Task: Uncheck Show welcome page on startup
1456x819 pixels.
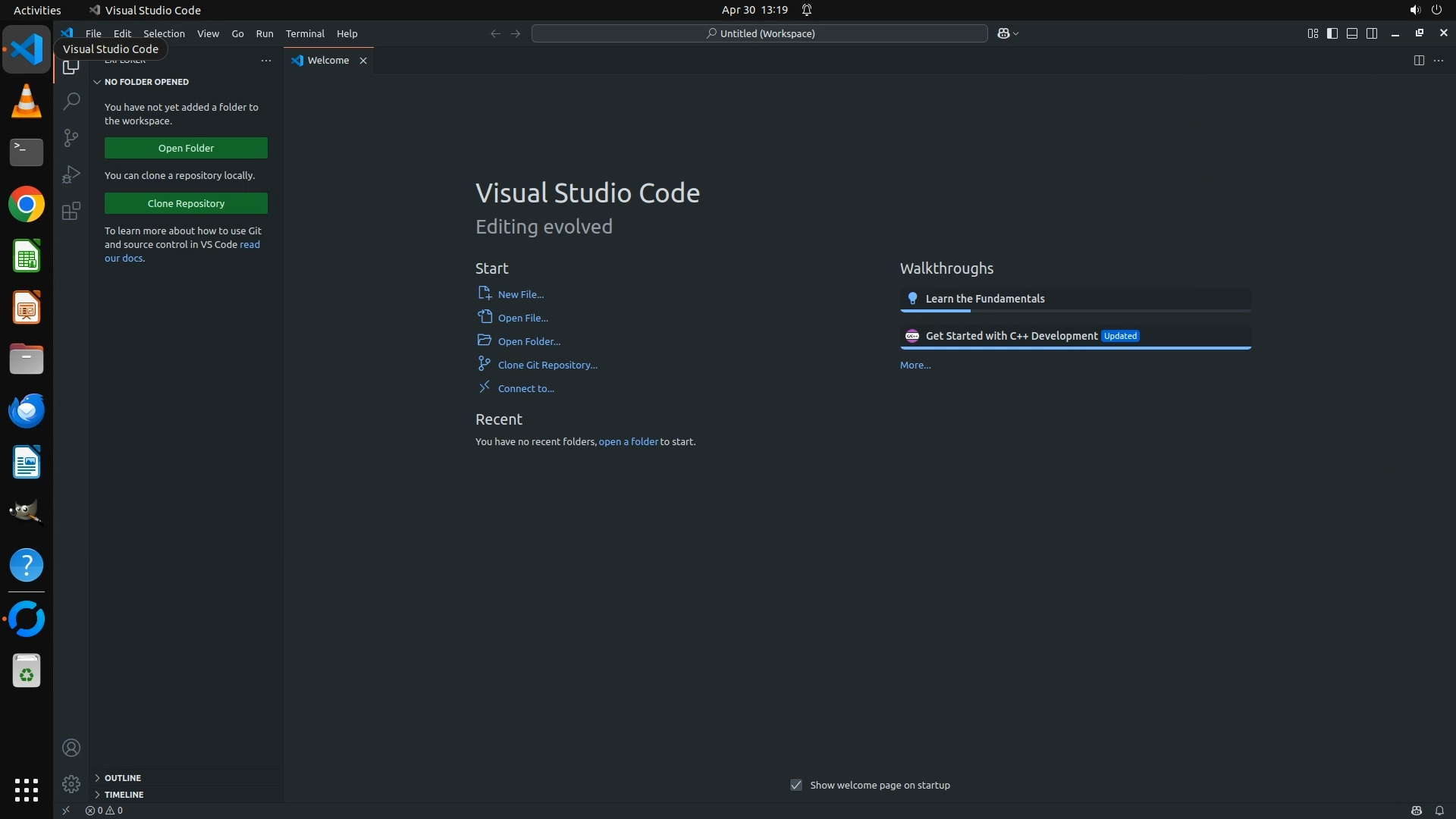Action: (795, 785)
